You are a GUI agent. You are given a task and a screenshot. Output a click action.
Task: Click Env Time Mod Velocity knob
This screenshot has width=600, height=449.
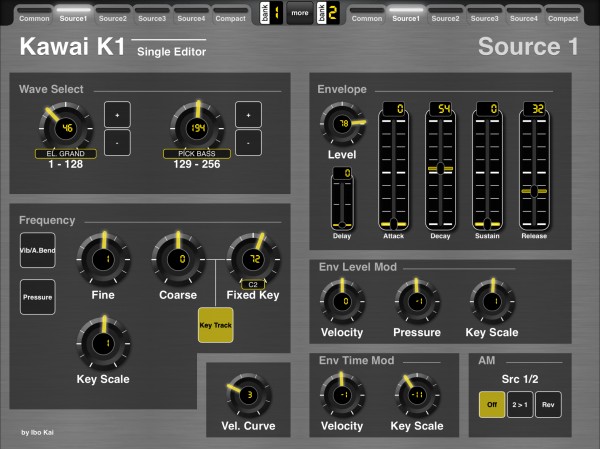click(x=342, y=395)
